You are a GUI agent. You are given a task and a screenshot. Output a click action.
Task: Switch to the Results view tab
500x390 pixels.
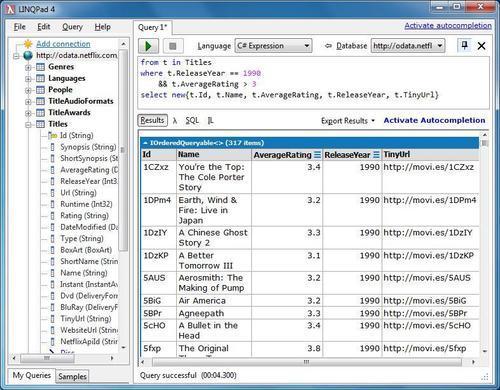click(x=152, y=120)
